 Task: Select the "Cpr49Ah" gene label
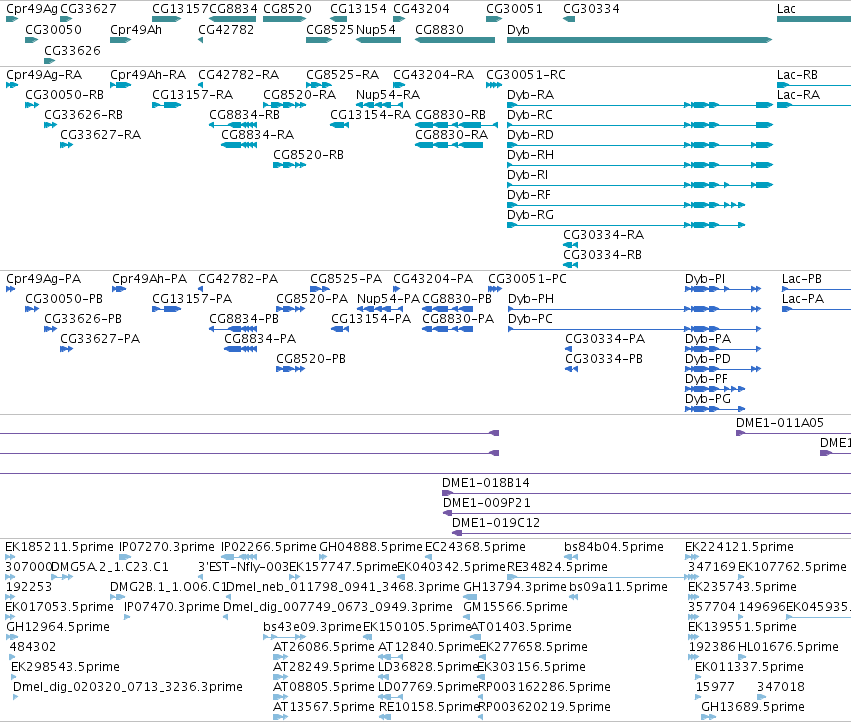136,30
